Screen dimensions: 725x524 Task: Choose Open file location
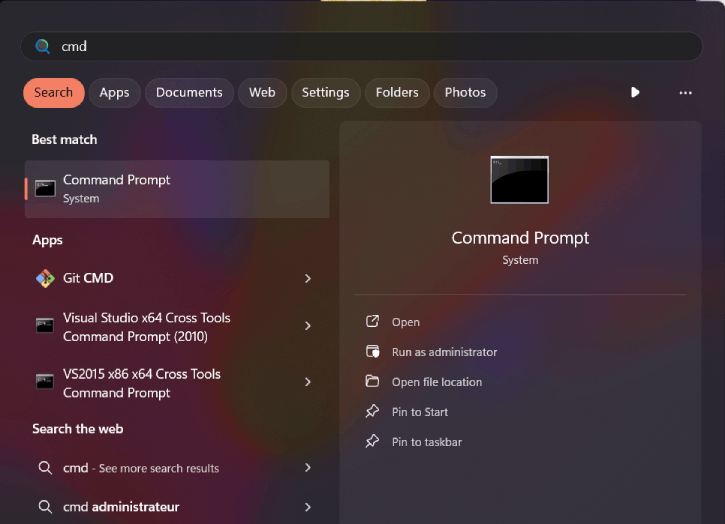point(437,382)
